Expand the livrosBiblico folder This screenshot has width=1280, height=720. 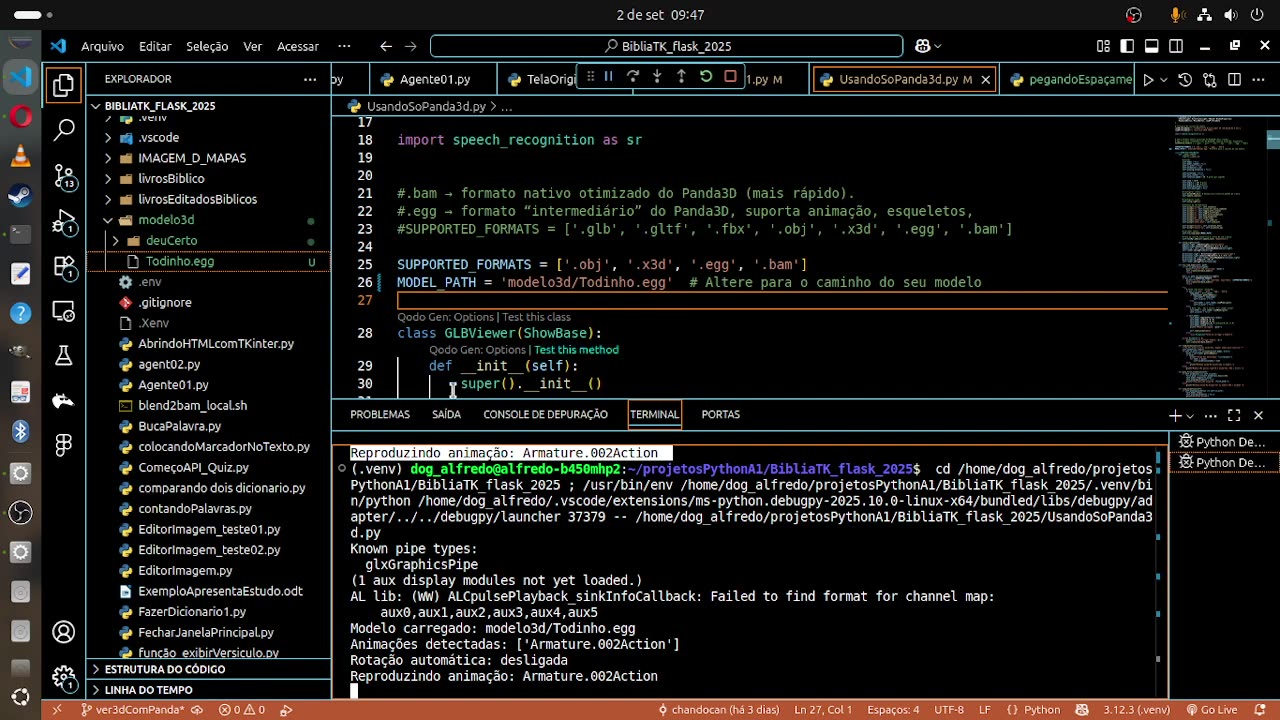point(108,179)
